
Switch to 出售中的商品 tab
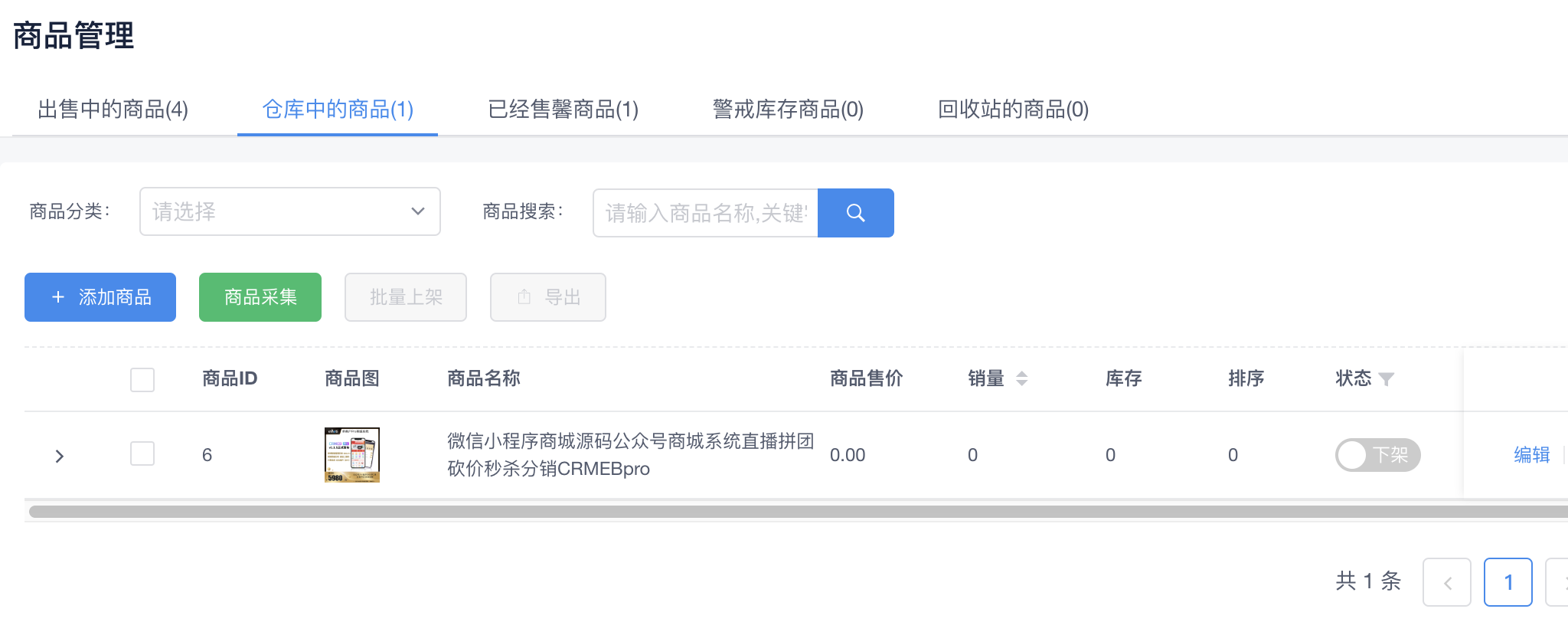(x=113, y=110)
